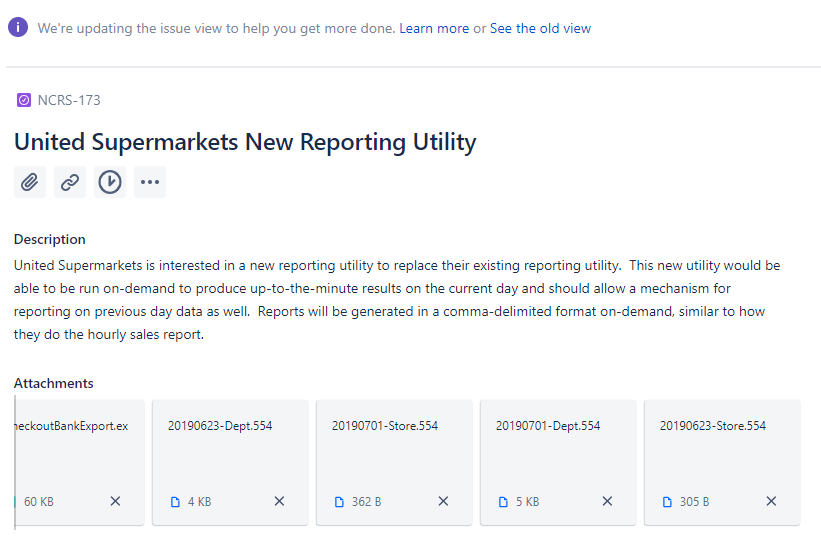The height and width of the screenshot is (552, 821).
Task: Open the three-dot more actions menu
Action: [x=150, y=182]
